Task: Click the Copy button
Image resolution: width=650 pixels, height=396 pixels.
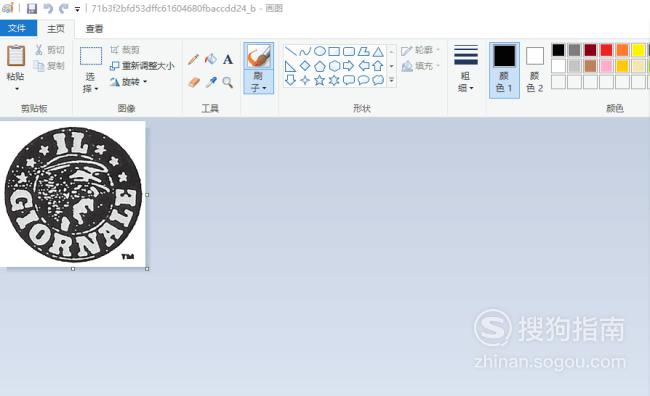Action: (x=49, y=66)
